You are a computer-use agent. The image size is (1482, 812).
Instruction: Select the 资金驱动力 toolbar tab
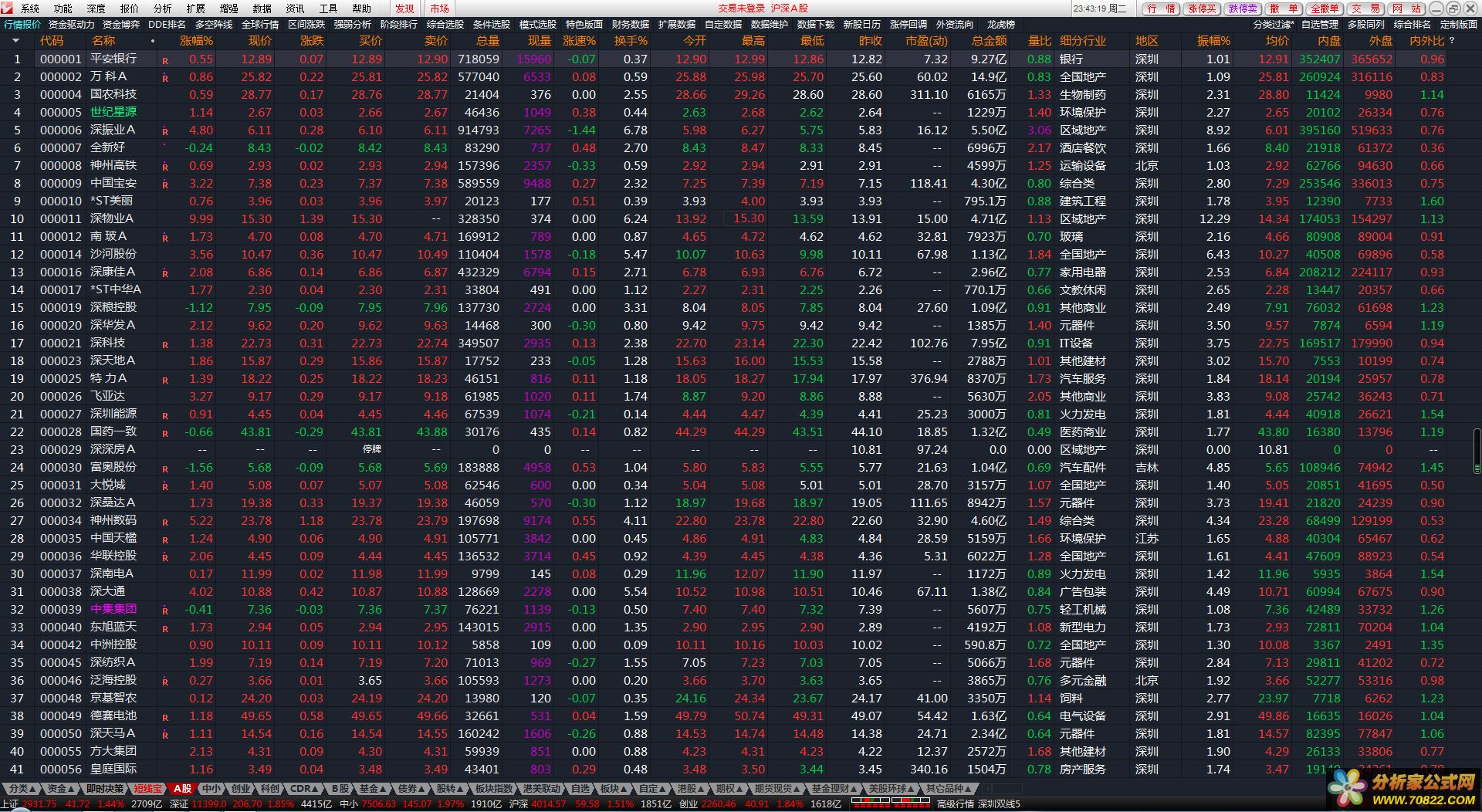[72, 25]
